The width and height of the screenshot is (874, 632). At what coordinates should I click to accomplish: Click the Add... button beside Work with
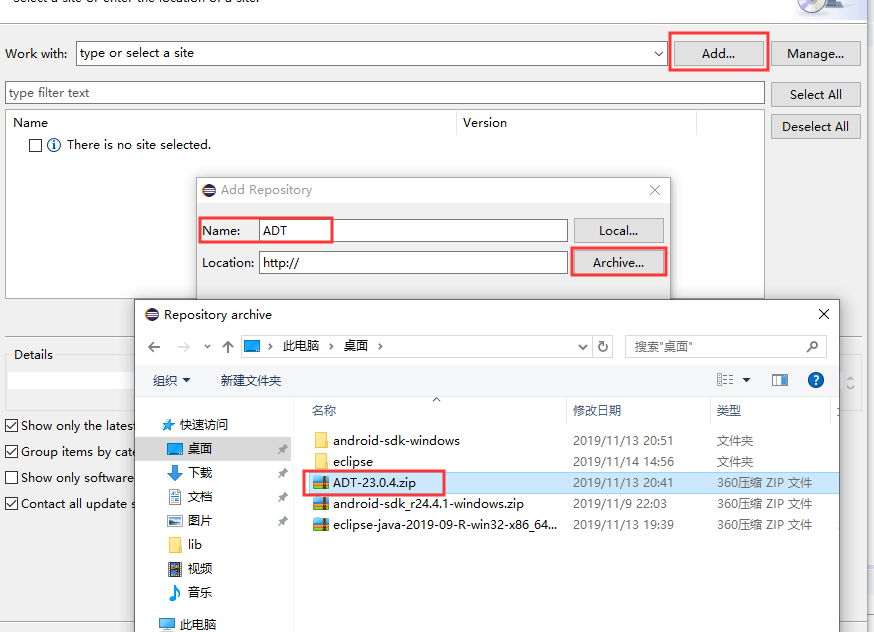tap(718, 54)
